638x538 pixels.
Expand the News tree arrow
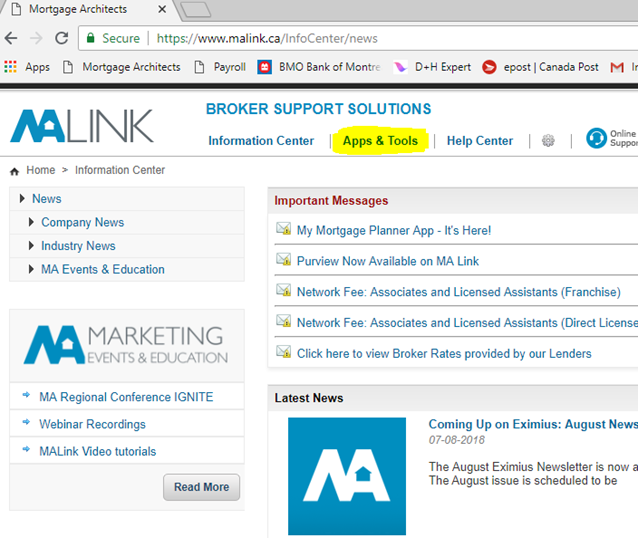click(x=22, y=199)
